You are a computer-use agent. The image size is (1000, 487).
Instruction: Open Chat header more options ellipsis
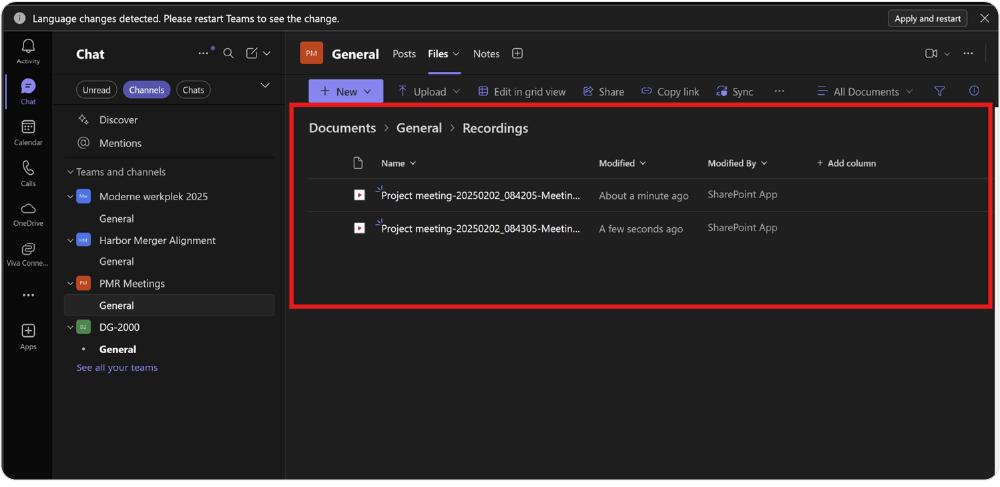coord(203,54)
